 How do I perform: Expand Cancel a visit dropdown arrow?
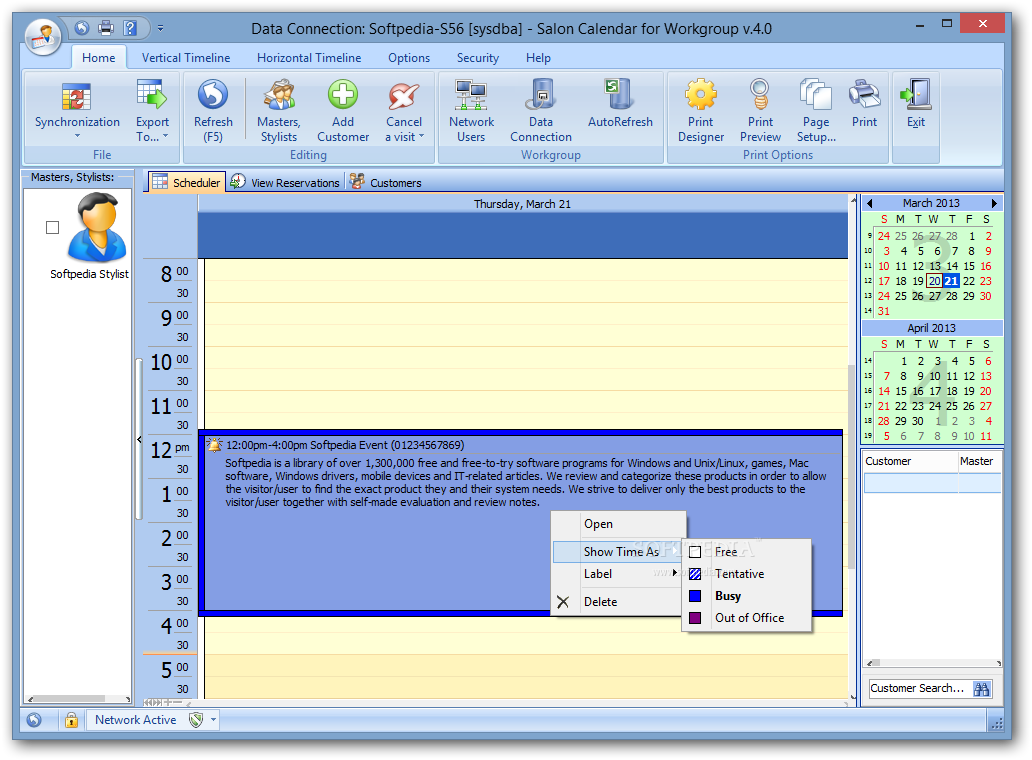pos(421,137)
